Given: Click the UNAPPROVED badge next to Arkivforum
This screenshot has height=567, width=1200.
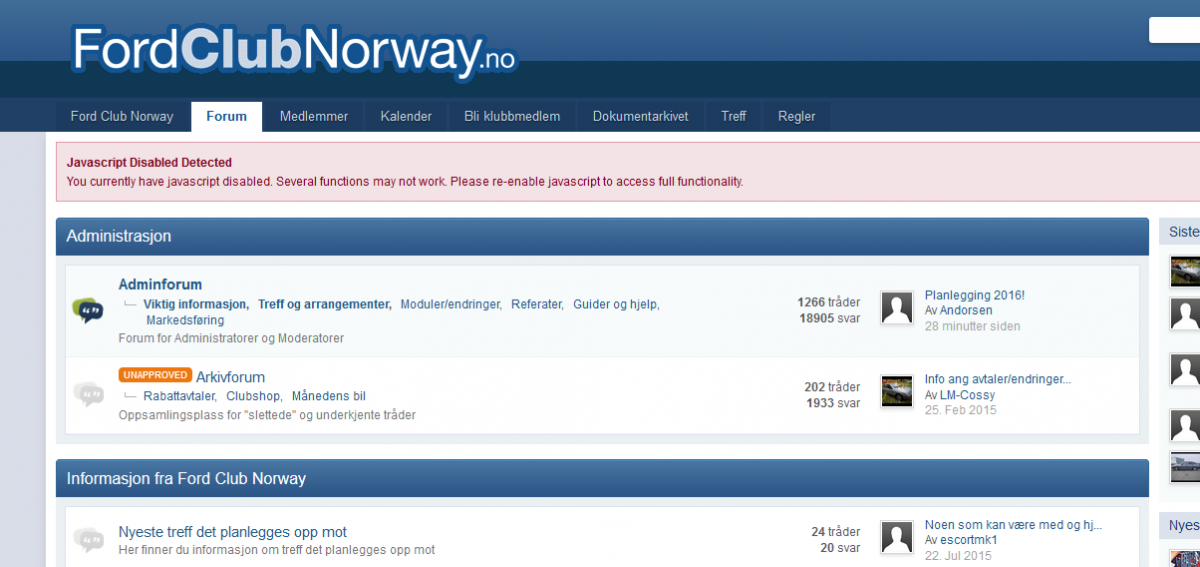Looking at the screenshot, I should point(155,375).
